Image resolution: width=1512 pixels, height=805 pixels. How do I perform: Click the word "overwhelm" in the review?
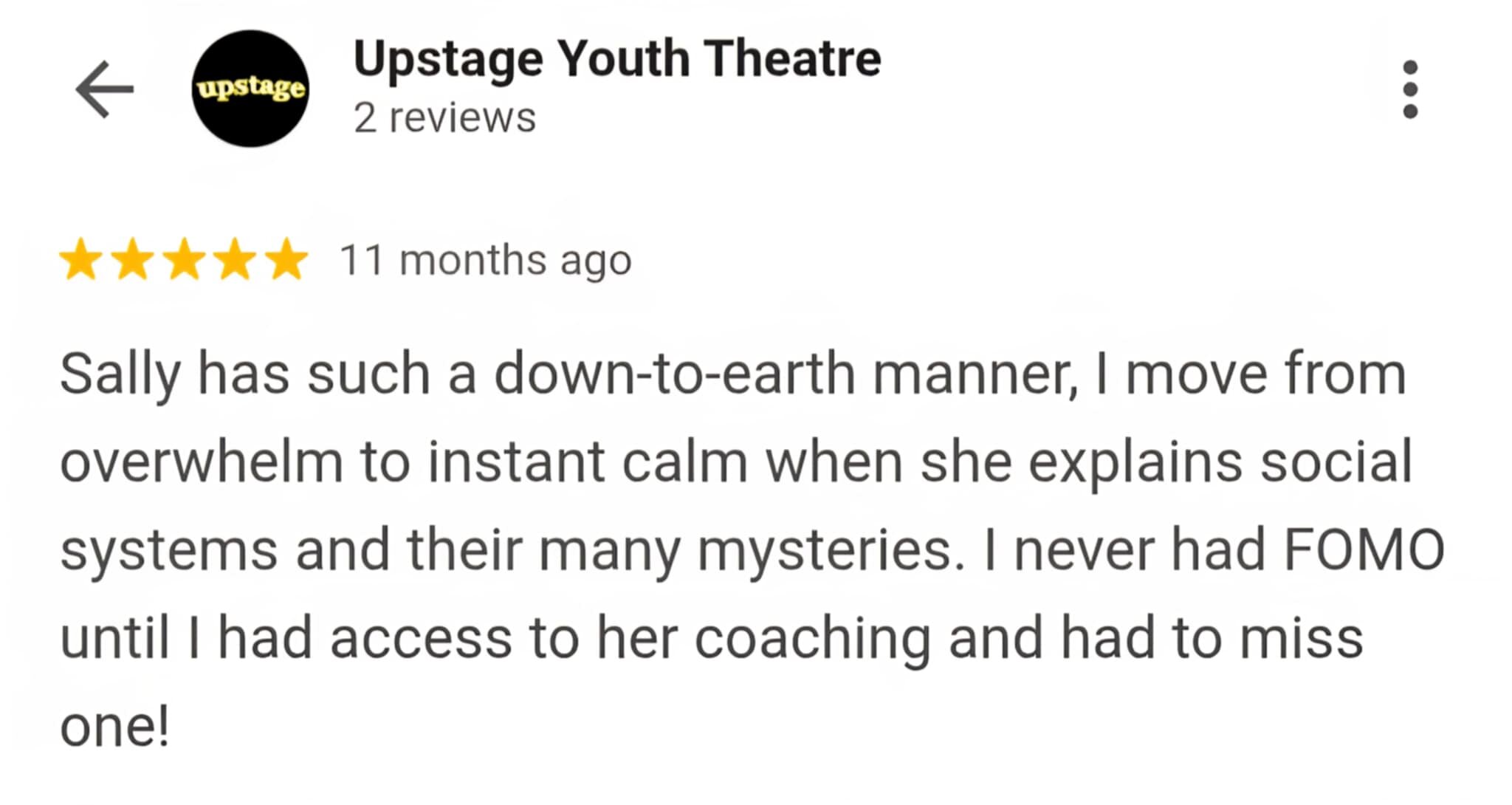[x=201, y=462]
